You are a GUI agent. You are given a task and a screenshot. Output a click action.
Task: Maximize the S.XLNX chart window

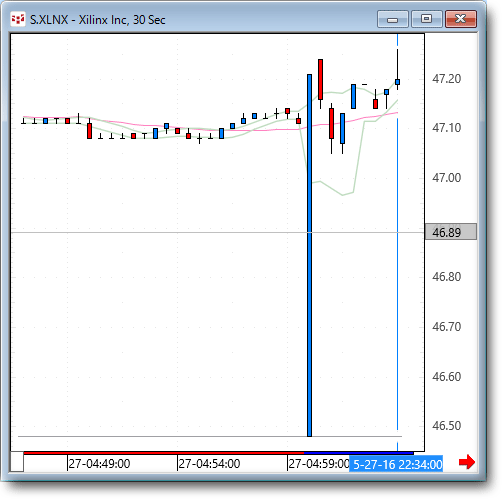click(427, 19)
